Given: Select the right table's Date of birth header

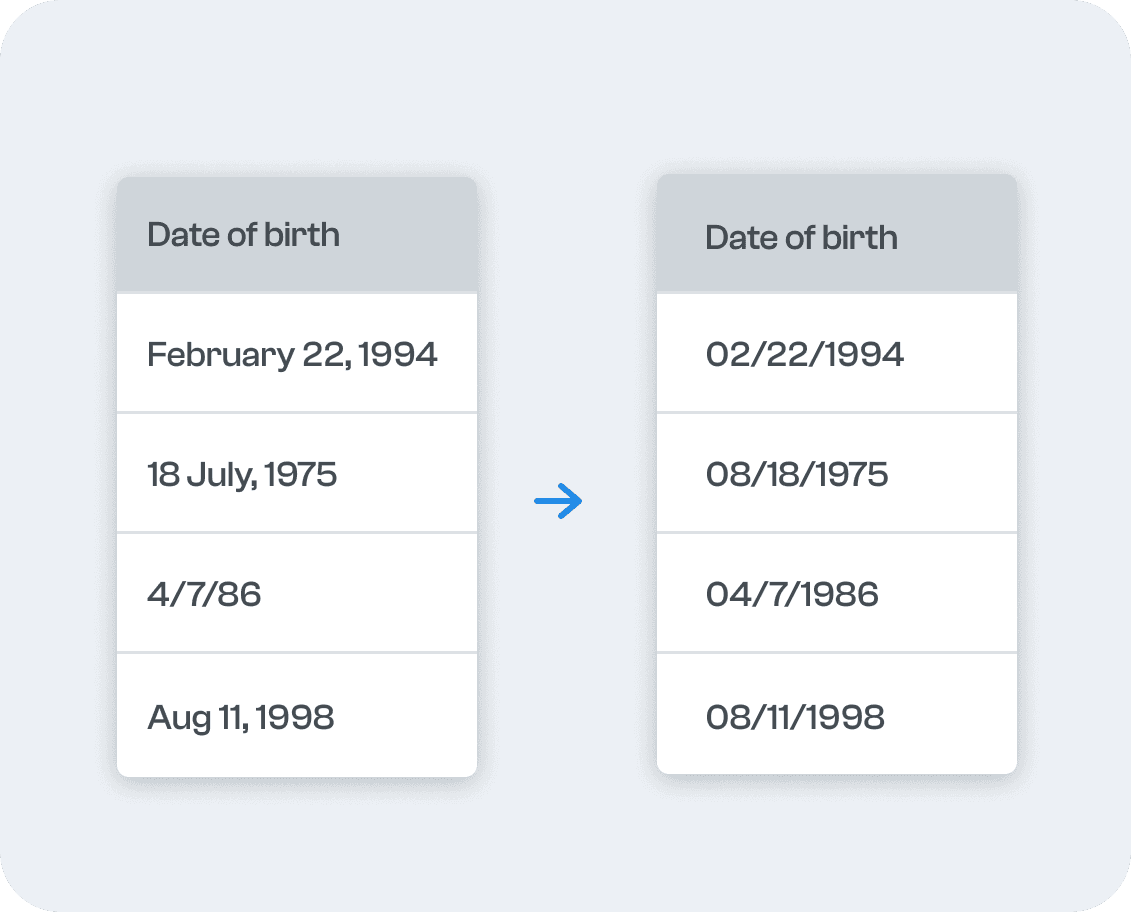Looking at the screenshot, I should click(x=836, y=237).
